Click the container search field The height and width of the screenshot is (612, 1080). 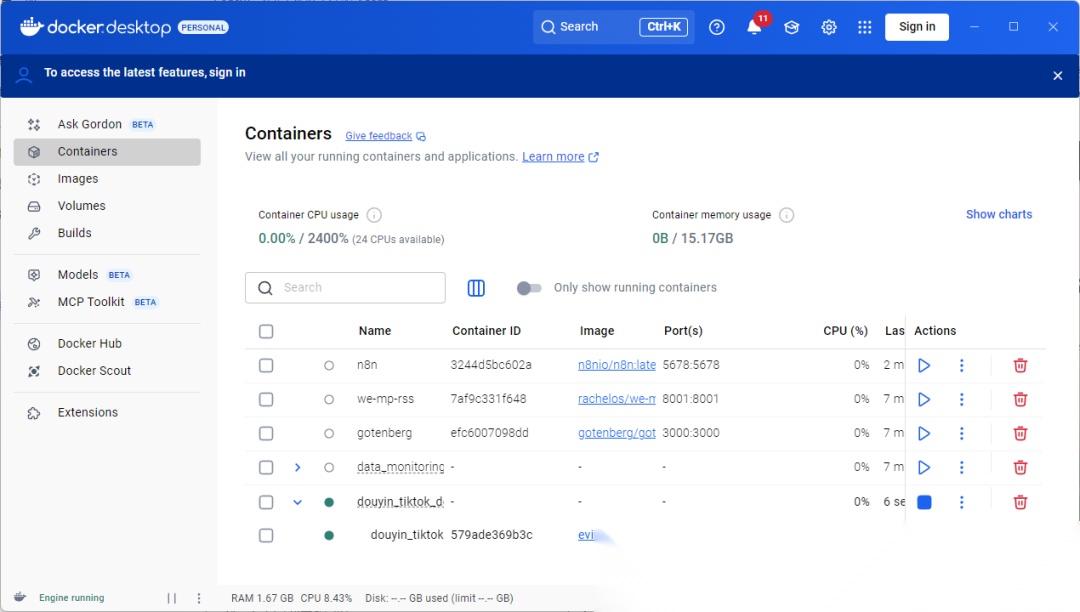[x=345, y=288]
